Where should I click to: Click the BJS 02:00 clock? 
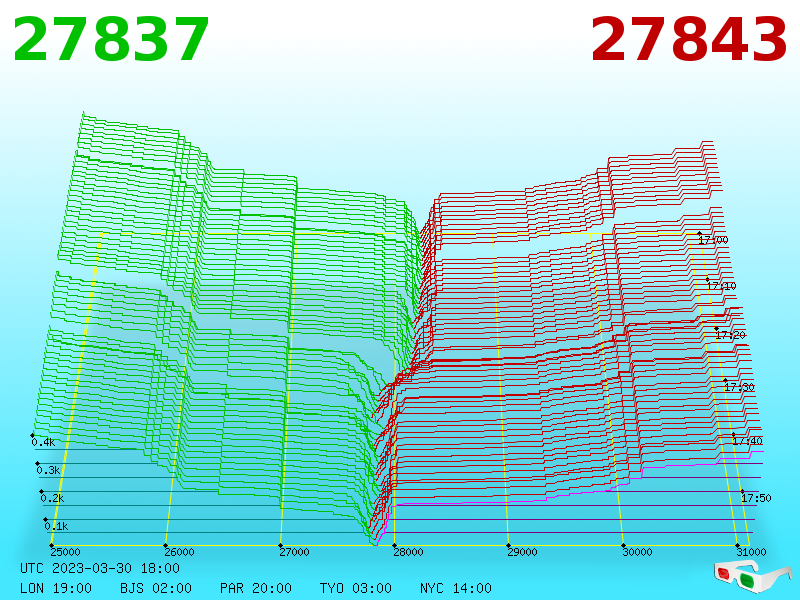[156, 588]
